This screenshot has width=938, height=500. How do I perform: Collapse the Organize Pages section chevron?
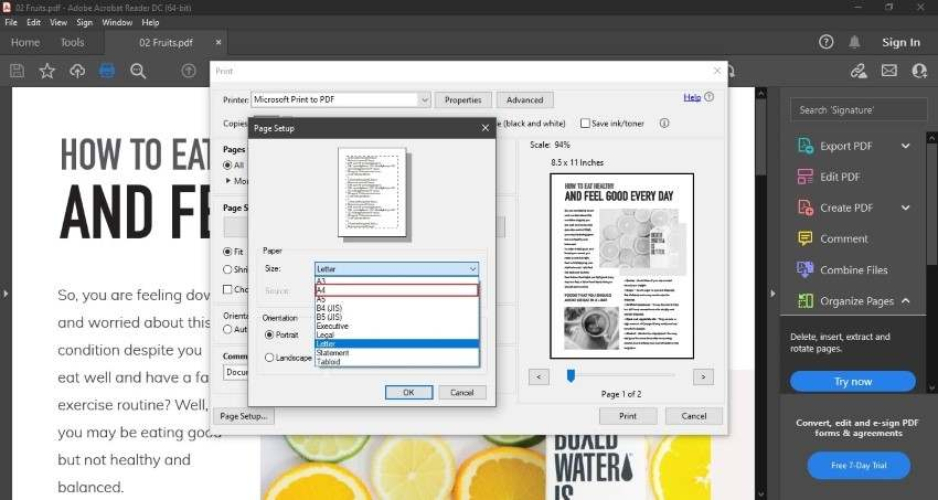click(905, 301)
